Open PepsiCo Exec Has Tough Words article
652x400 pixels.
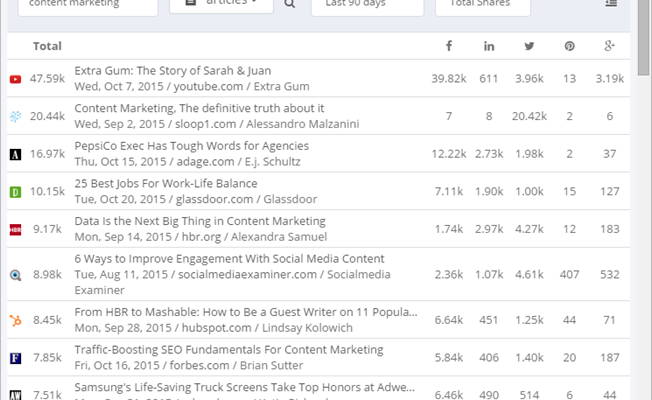pyautogui.click(x=192, y=146)
